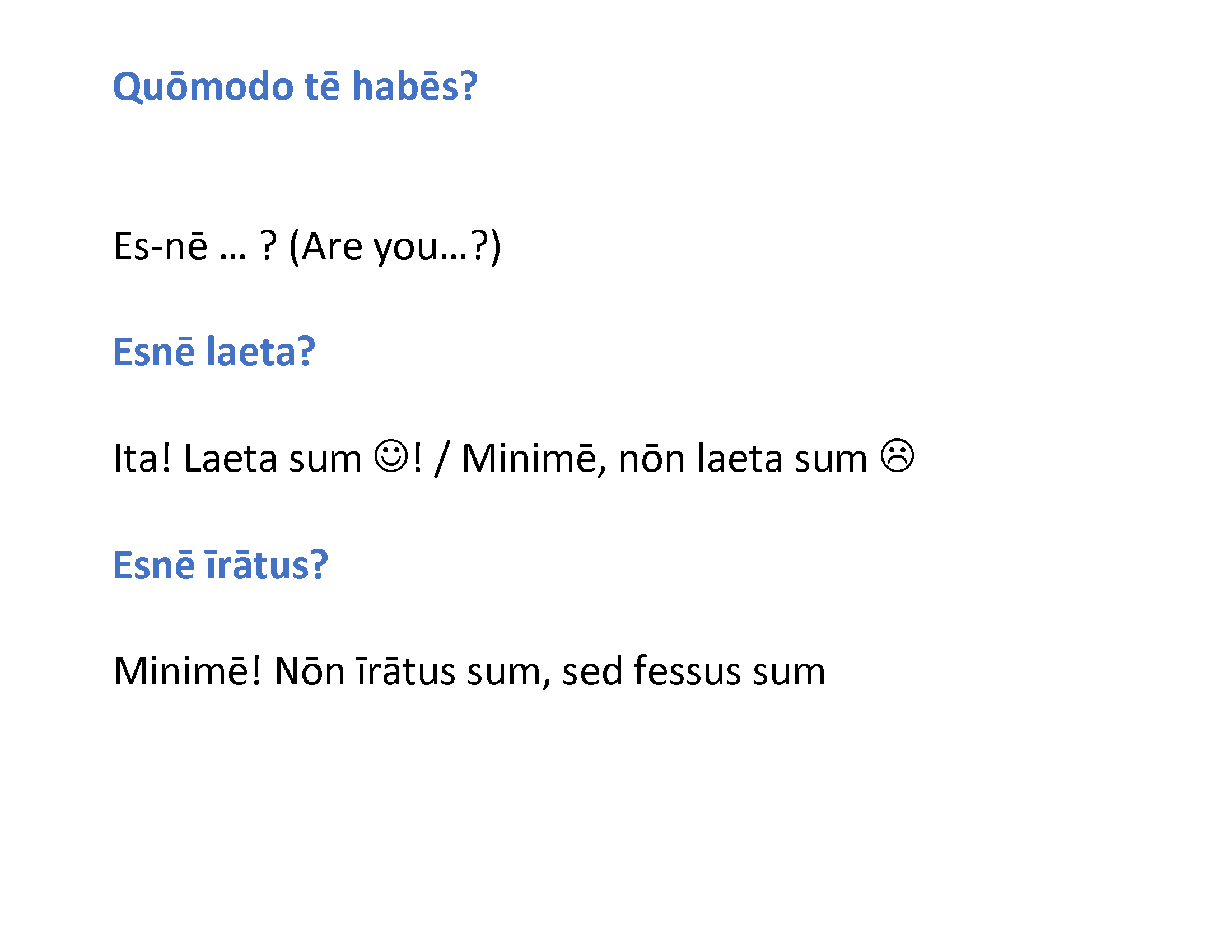Click the word Ita! in answer line
This screenshot has width=1232, height=952.
(x=142, y=458)
